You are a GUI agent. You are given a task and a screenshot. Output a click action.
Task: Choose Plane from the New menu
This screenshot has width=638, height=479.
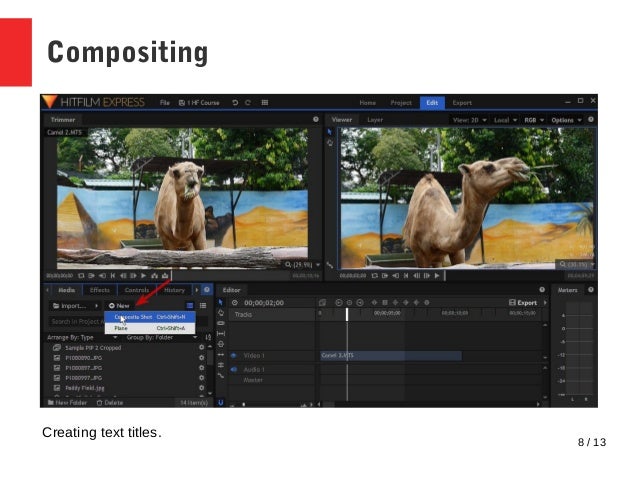[150, 328]
